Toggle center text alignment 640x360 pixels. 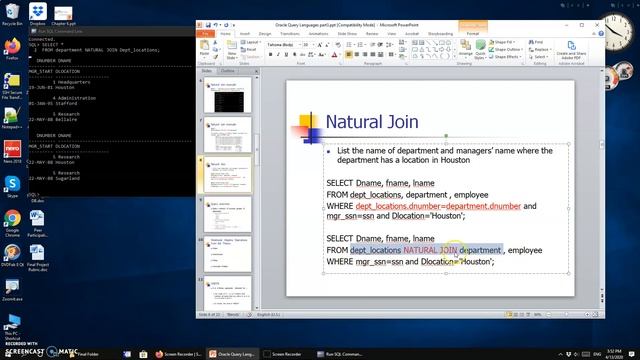pos(357,54)
